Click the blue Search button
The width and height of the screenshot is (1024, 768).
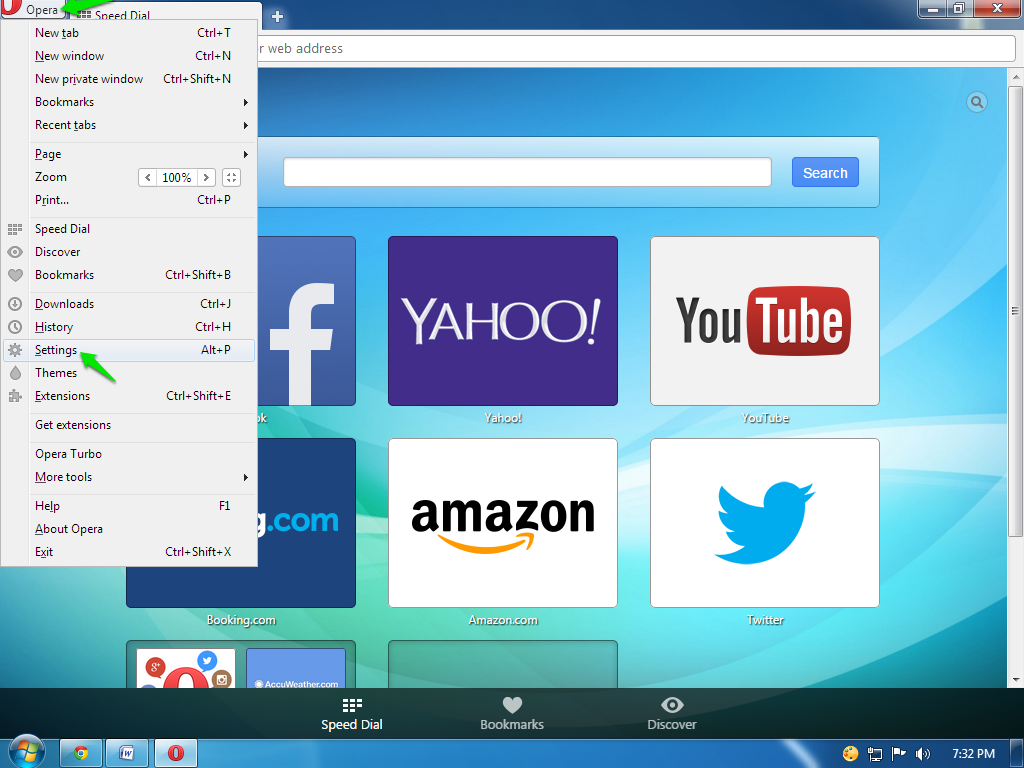[825, 172]
